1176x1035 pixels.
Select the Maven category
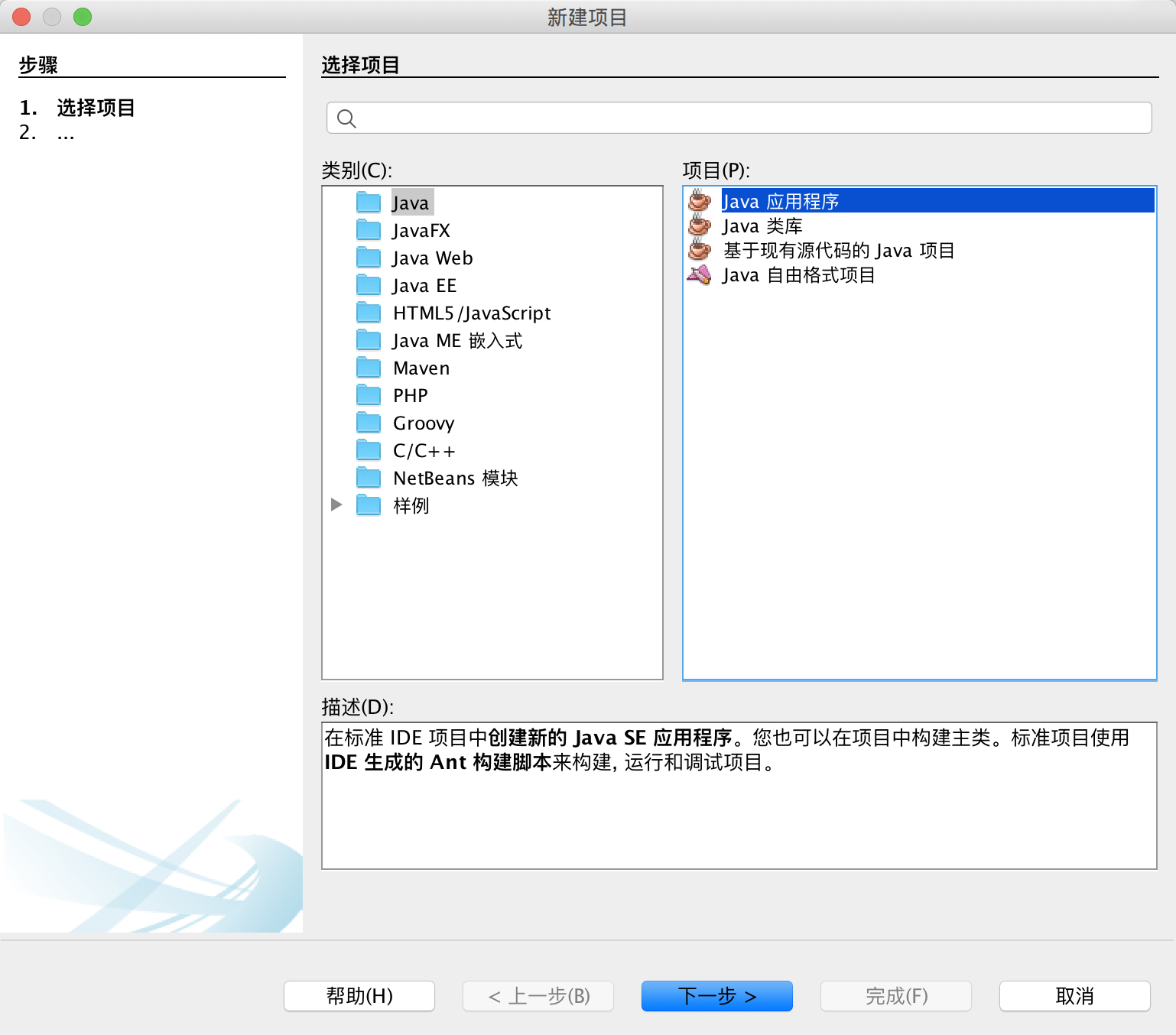[x=421, y=368]
